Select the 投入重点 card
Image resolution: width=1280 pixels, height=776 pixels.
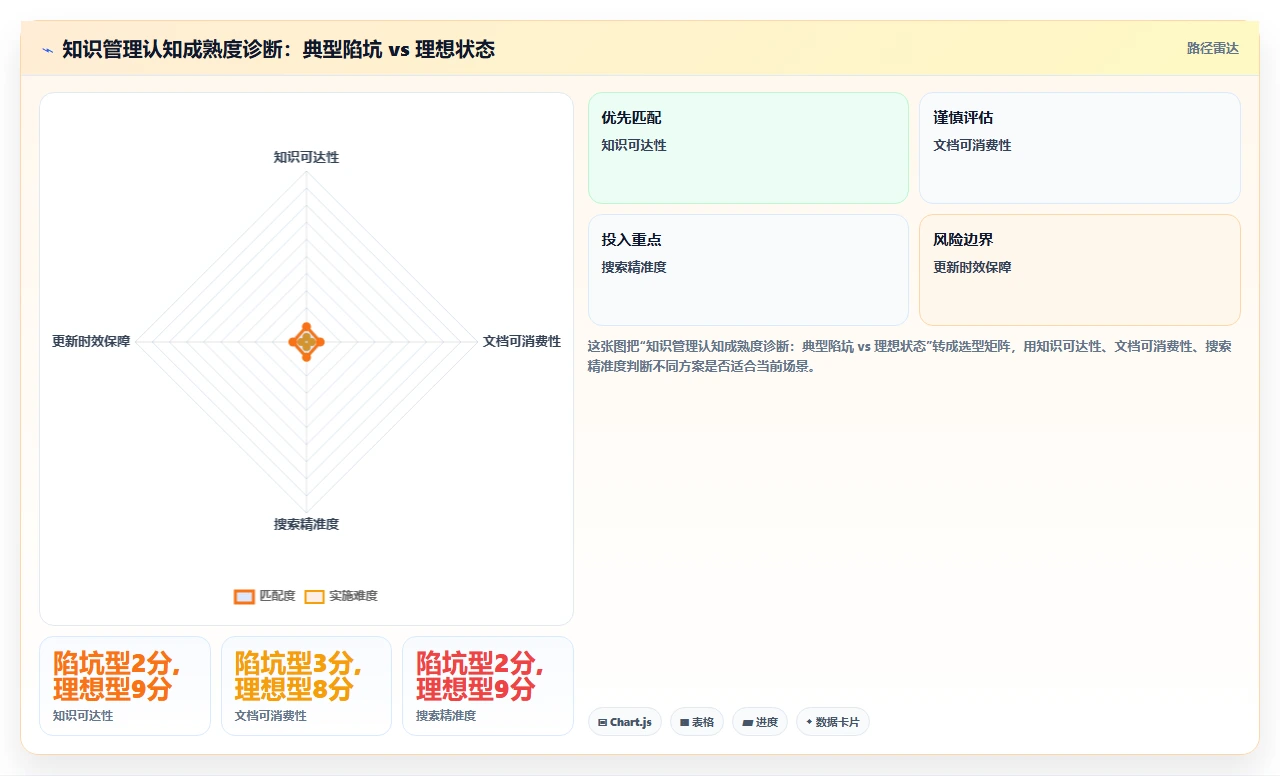[748, 270]
